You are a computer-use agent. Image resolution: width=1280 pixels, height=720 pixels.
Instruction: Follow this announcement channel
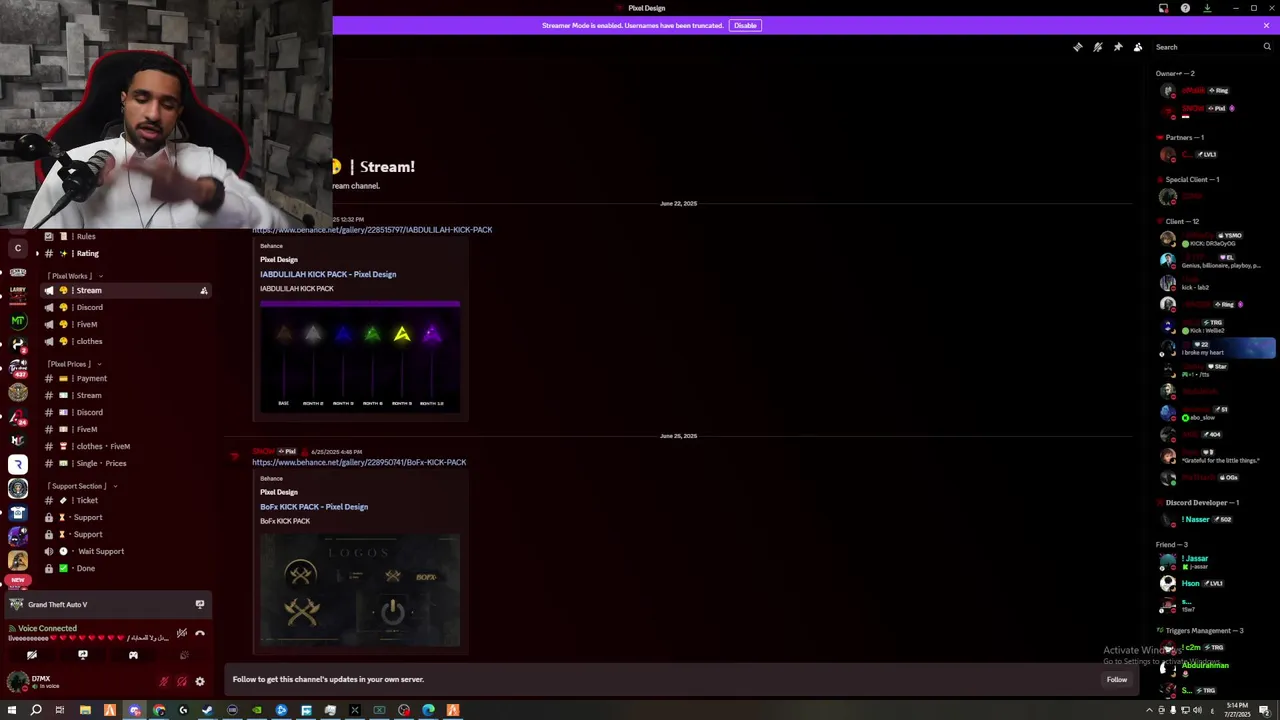pos(1117,680)
